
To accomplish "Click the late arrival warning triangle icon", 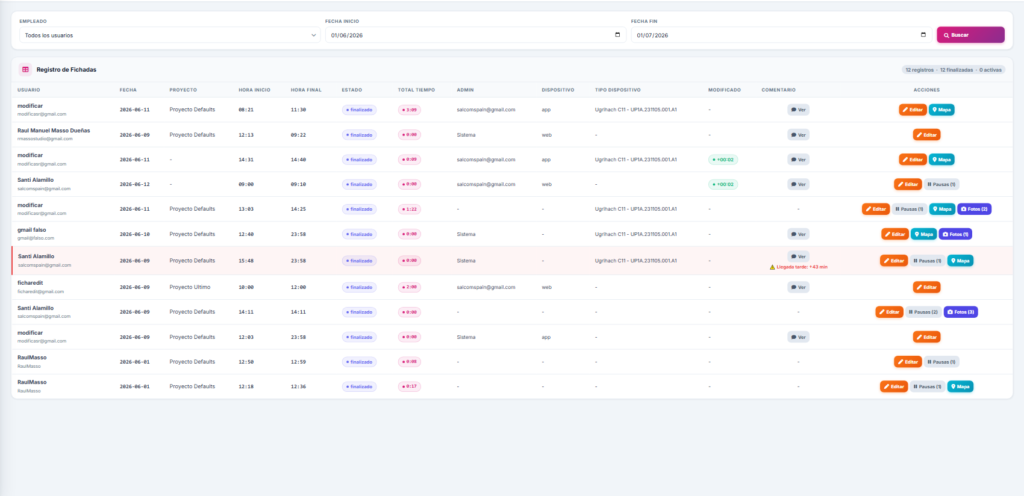I will tap(772, 267).
